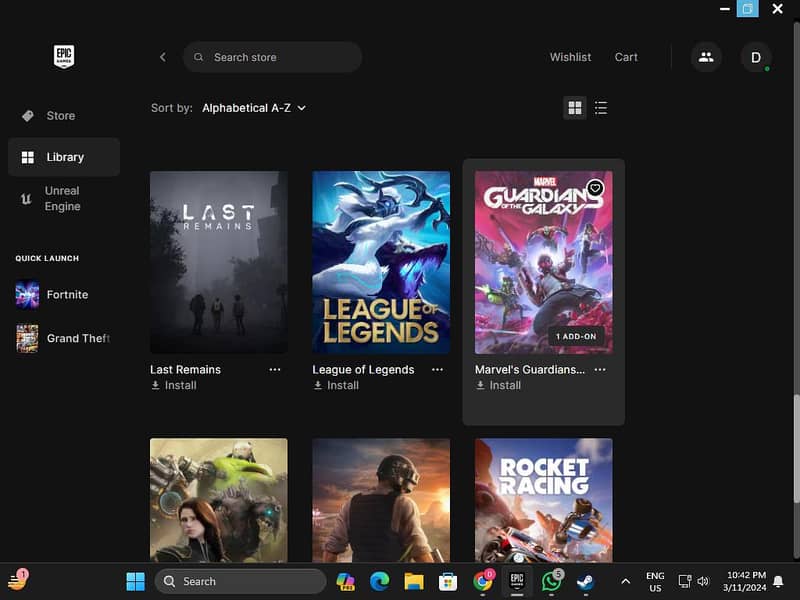The image size is (800, 600).
Task: Open the Friends panel icon
Action: point(706,57)
